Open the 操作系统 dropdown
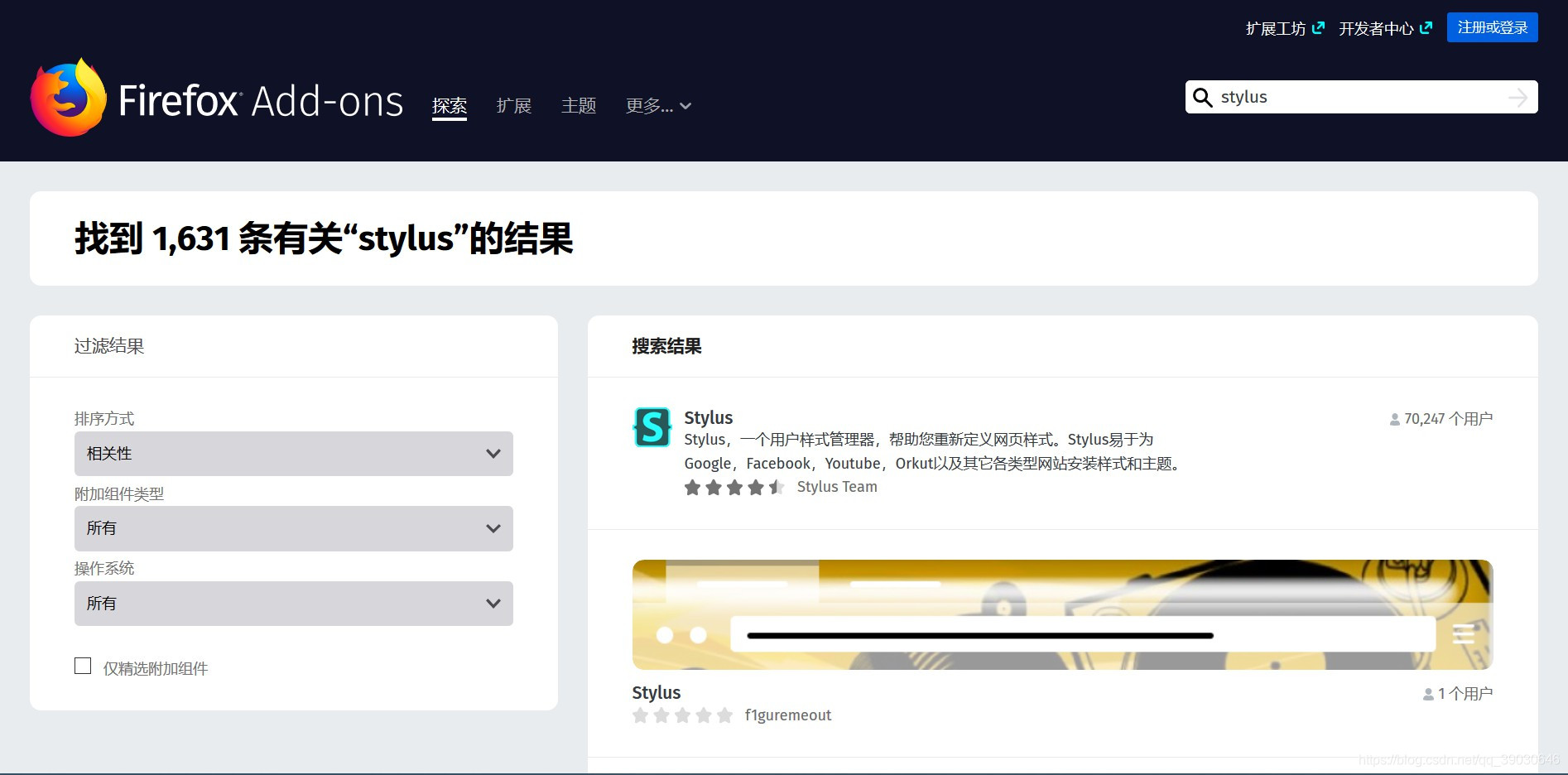The image size is (1568, 775). point(294,604)
